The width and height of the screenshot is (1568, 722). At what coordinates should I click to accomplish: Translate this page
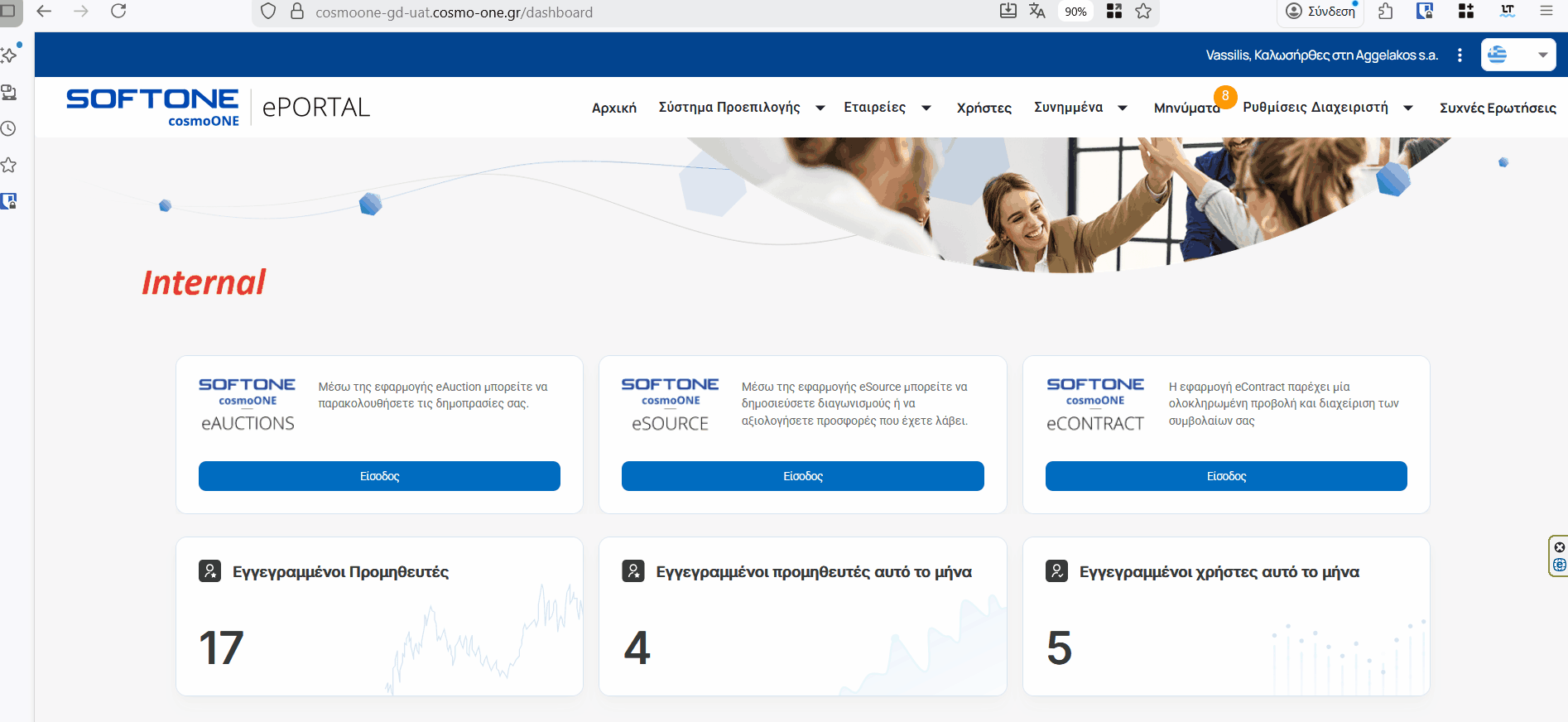tap(1037, 11)
